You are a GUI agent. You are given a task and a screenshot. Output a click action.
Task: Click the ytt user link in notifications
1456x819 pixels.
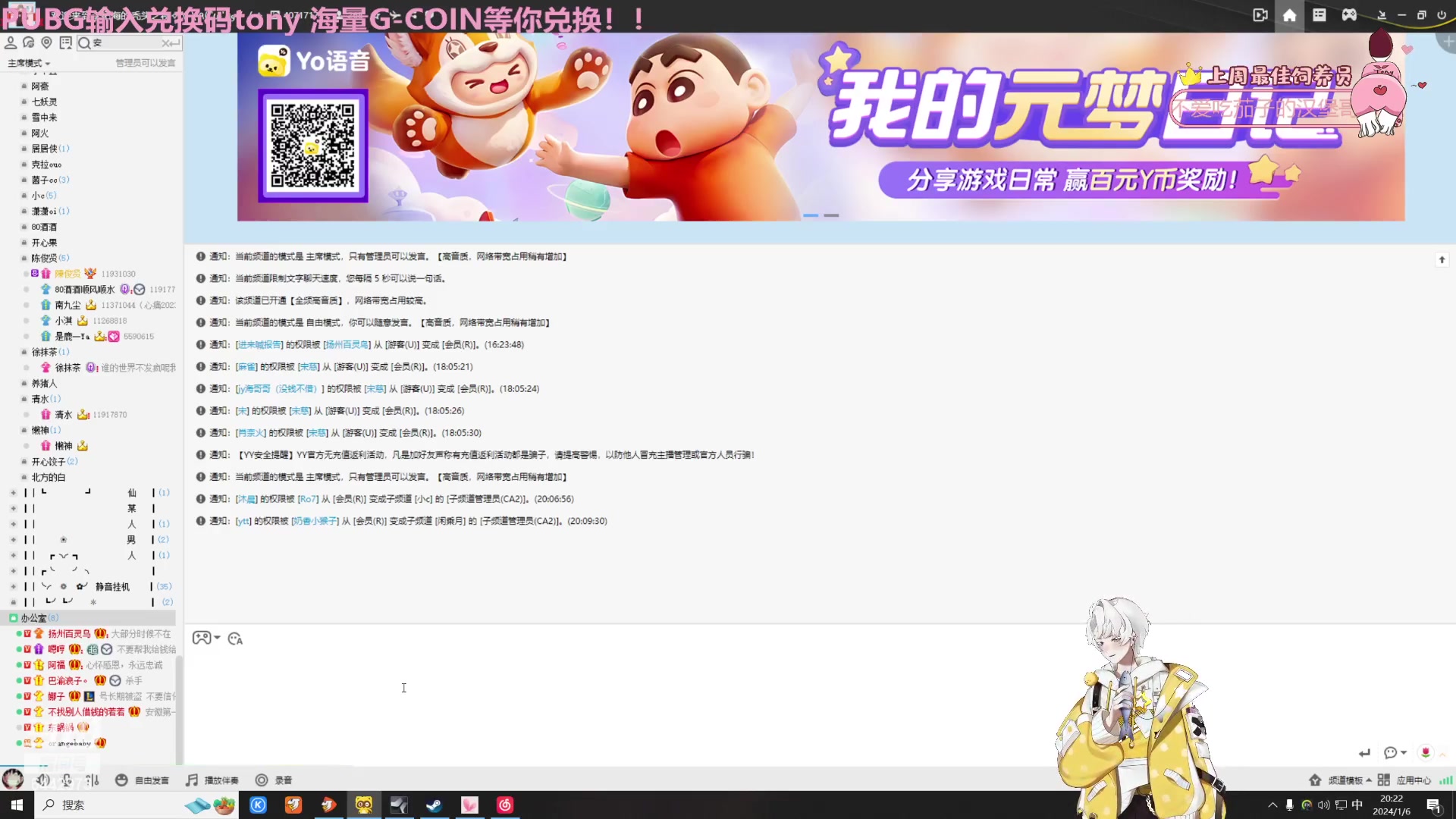pos(243,521)
